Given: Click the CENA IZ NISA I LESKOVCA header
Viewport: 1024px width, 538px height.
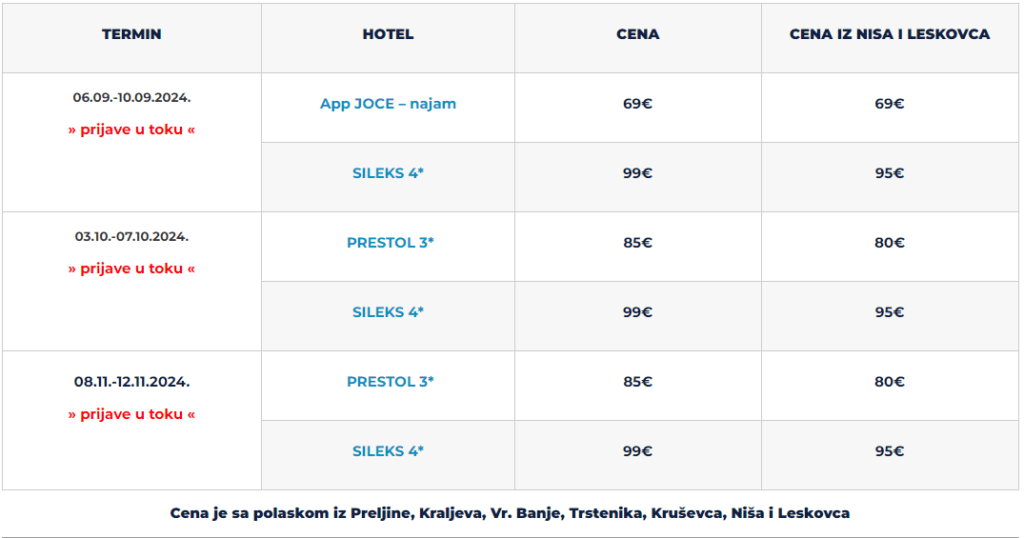Looking at the screenshot, I should (889, 35).
